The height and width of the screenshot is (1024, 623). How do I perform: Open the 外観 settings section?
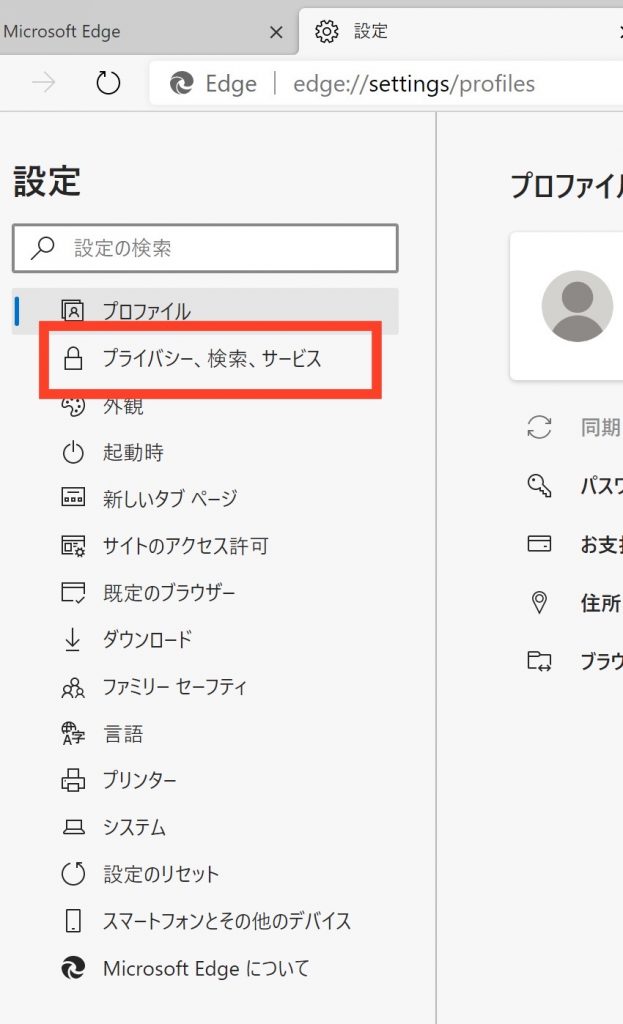pyautogui.click(x=123, y=405)
